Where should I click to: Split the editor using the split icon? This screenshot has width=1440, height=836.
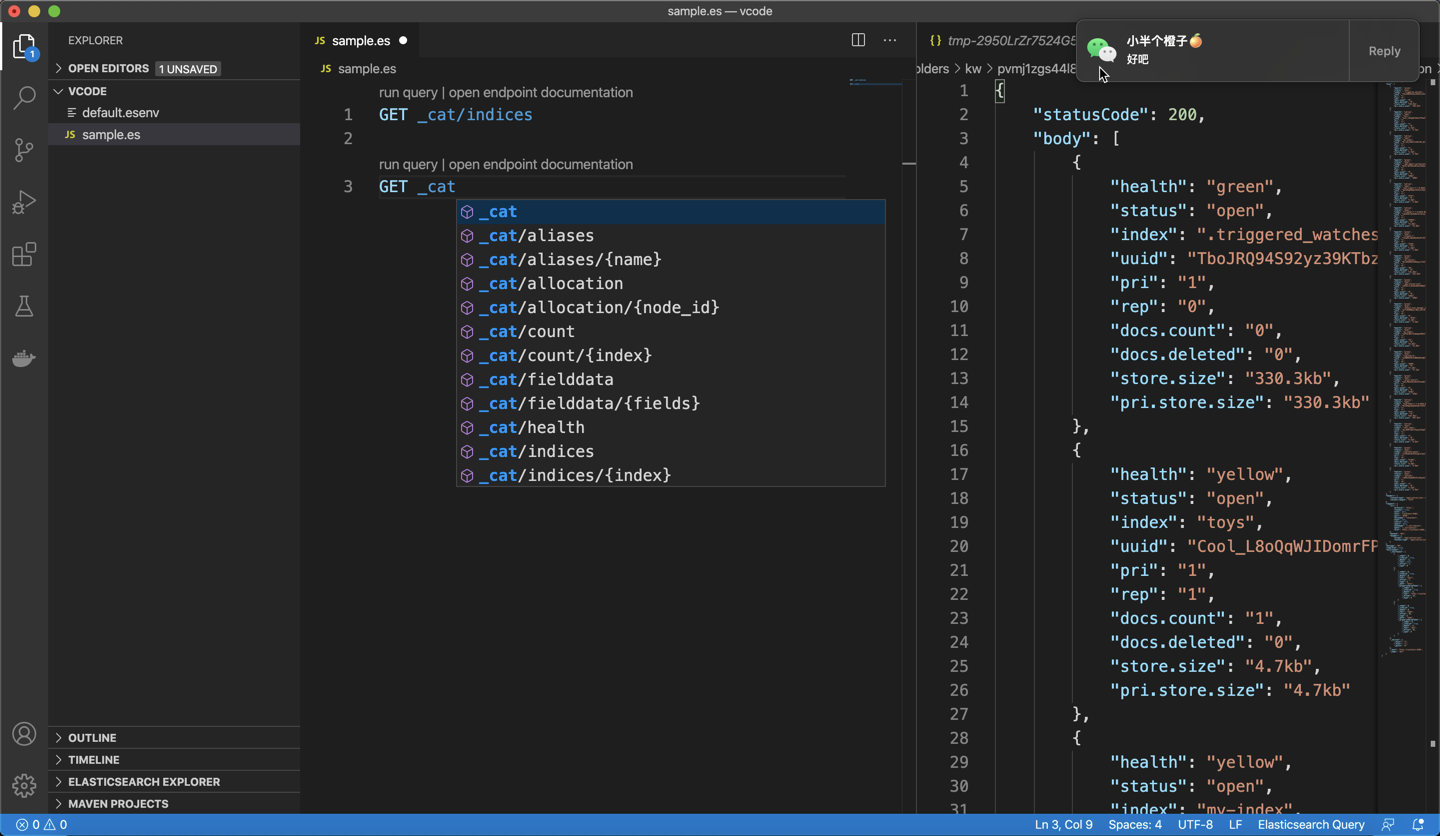pyautogui.click(x=858, y=40)
